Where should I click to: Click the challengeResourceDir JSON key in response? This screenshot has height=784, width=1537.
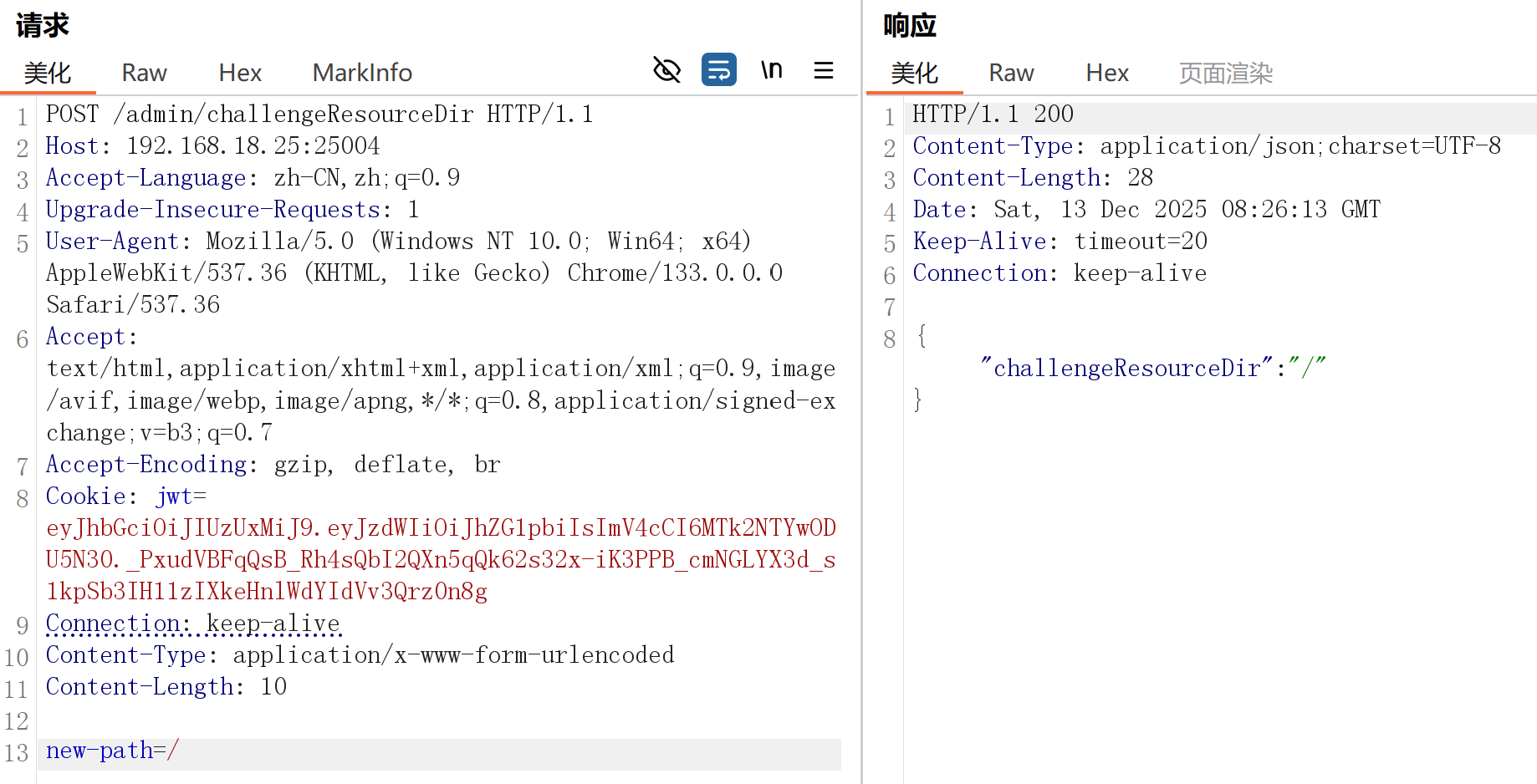(x=1126, y=369)
